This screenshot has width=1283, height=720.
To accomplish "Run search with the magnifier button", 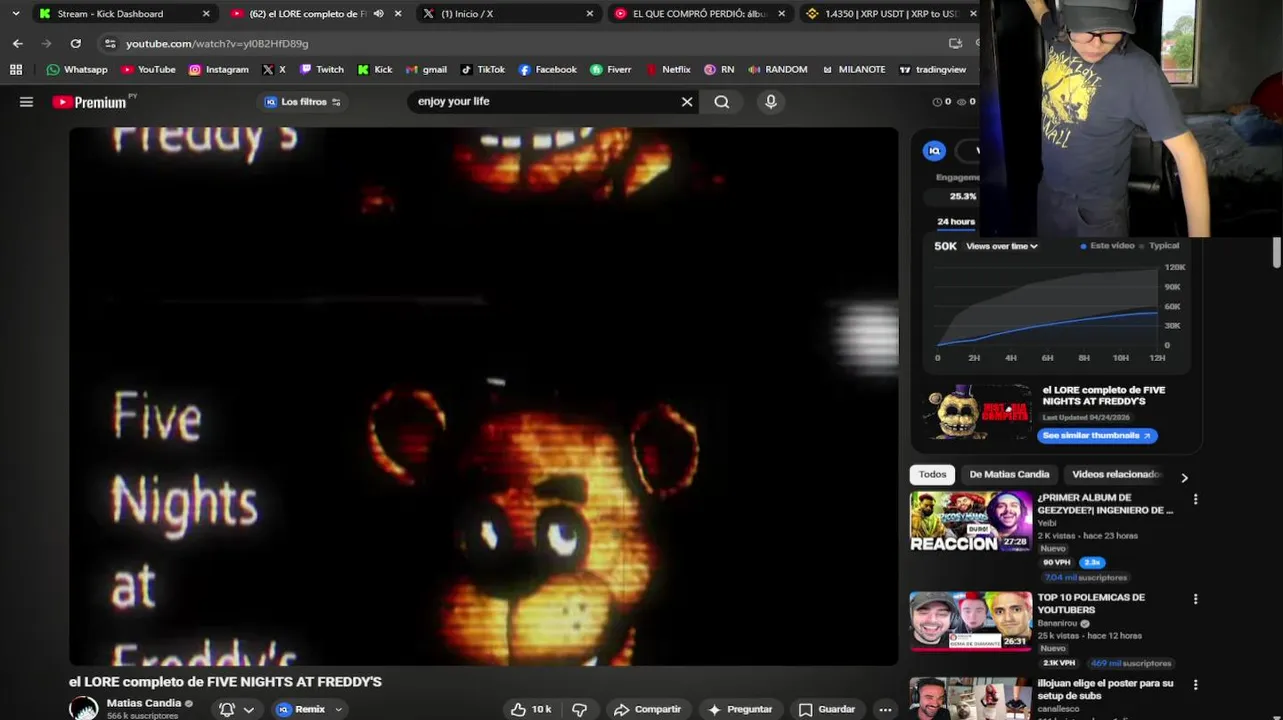I will (722, 102).
